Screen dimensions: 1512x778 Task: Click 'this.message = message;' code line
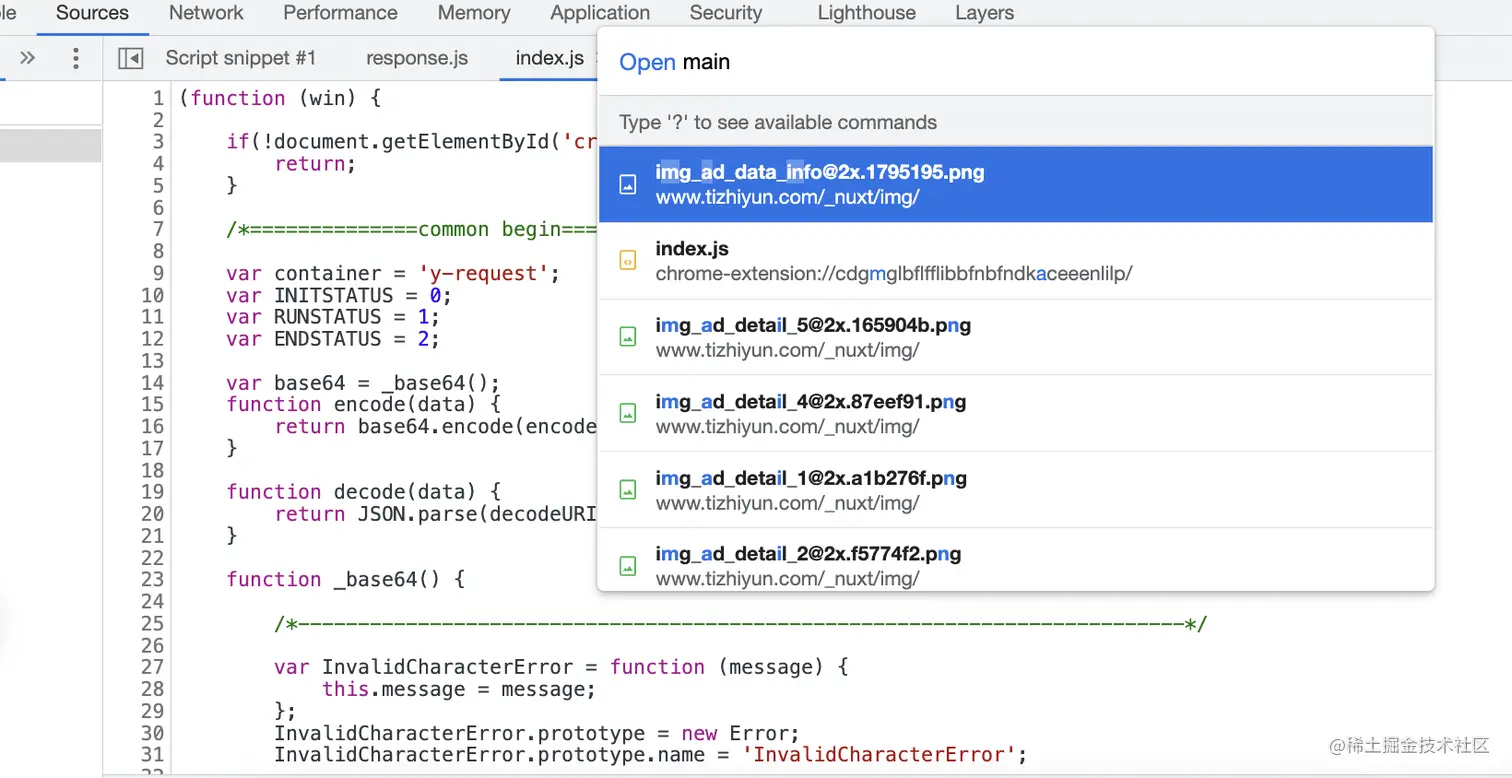tap(458, 689)
